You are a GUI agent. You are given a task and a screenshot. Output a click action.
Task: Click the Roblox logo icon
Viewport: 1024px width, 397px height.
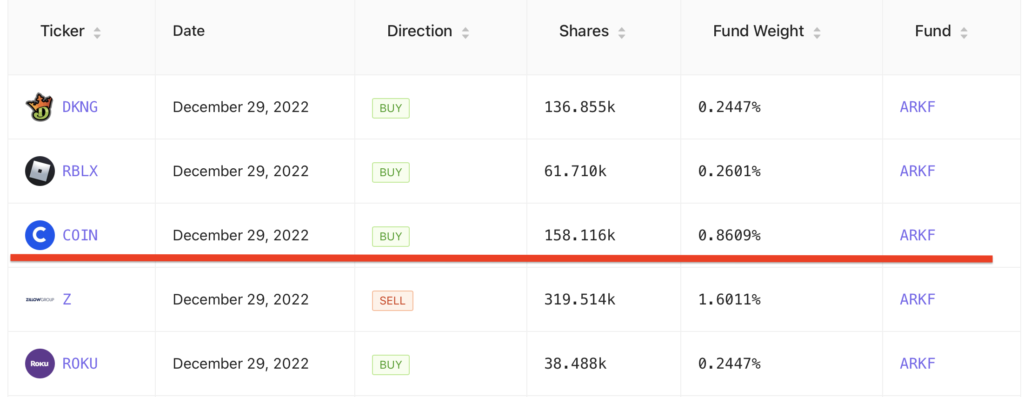40,172
